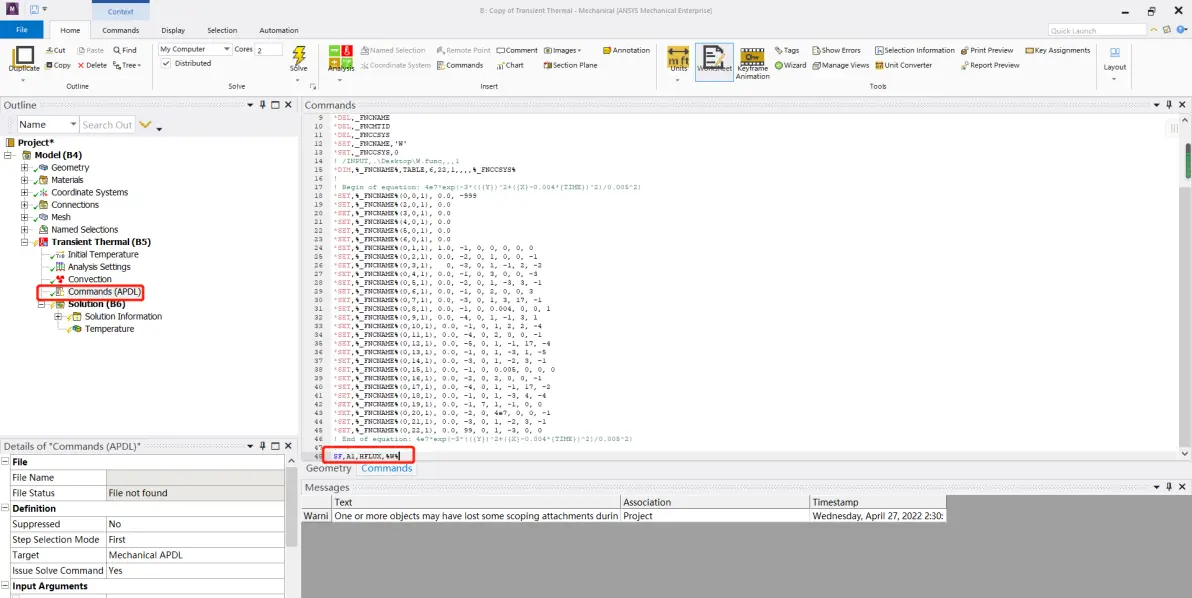Open the Analysis insert button
This screenshot has height=598, width=1192.
pyautogui.click(x=341, y=59)
